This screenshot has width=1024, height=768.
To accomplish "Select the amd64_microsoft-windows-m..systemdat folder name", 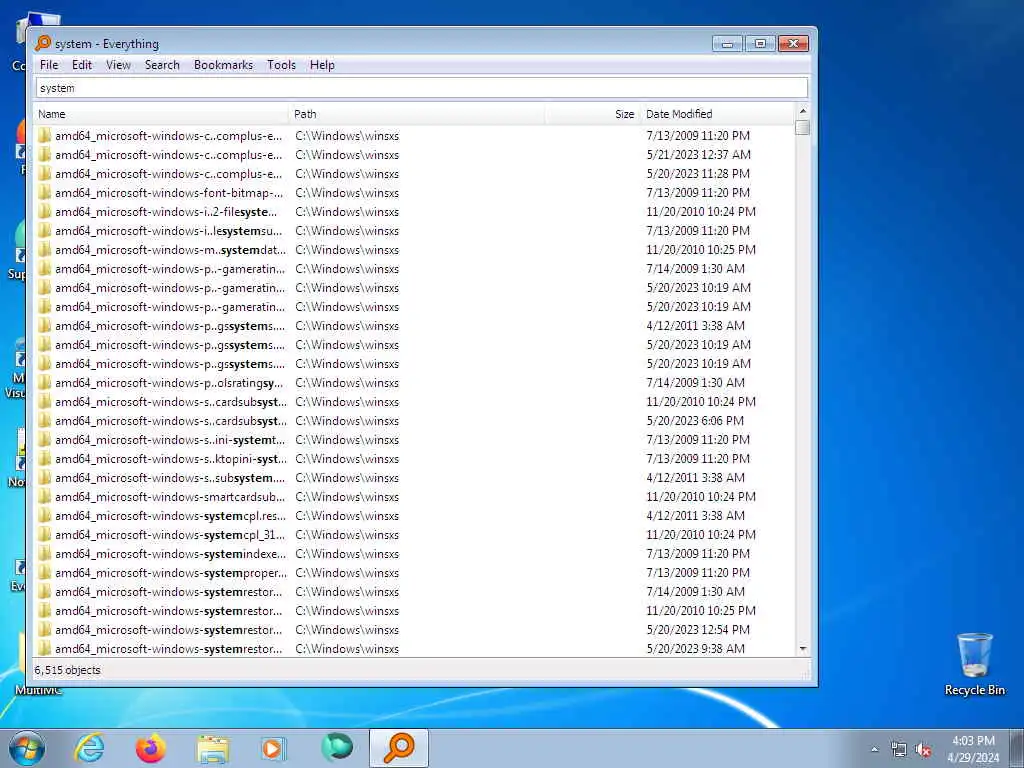I will tap(170, 249).
